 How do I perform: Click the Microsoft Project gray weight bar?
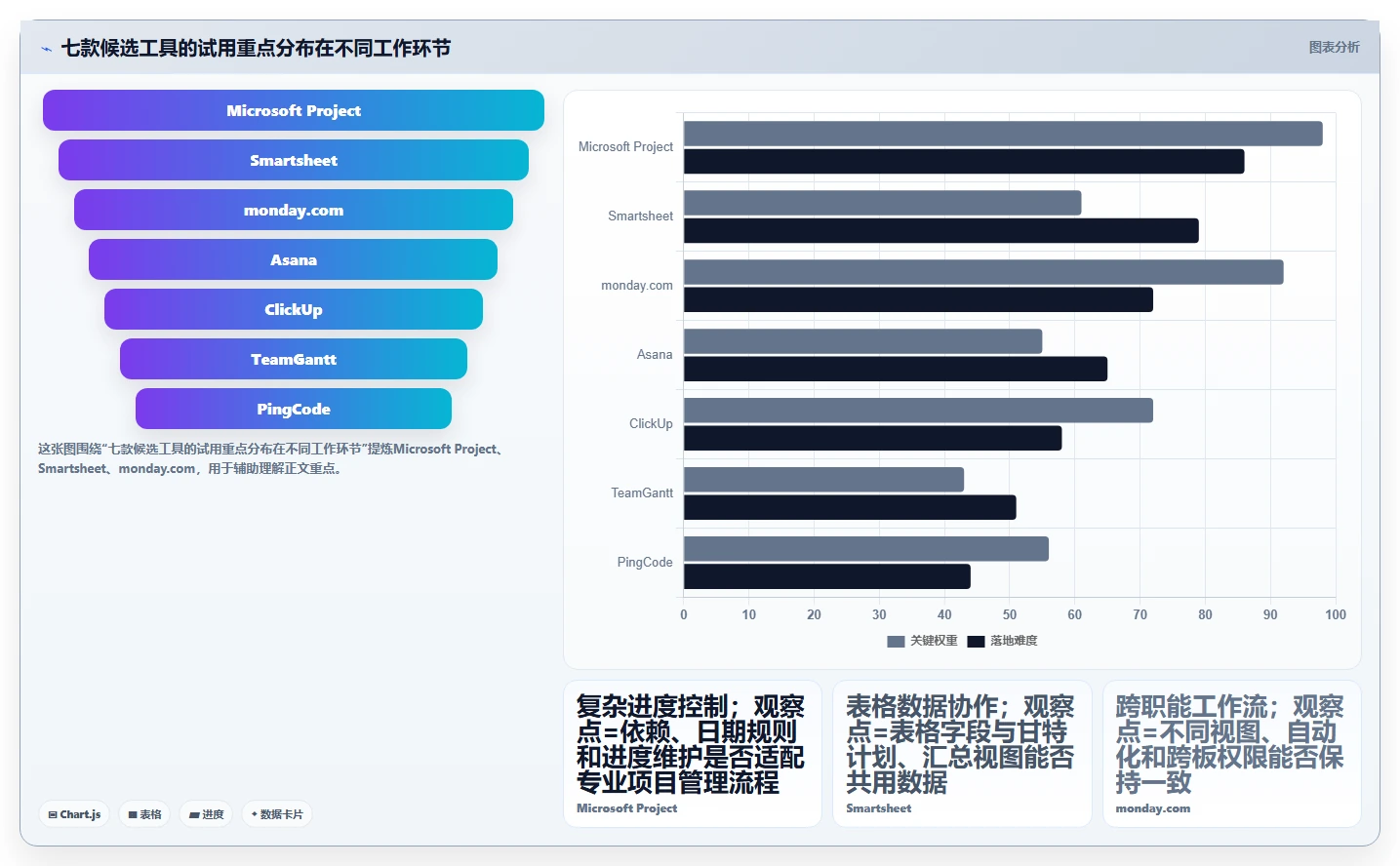(x=1003, y=134)
